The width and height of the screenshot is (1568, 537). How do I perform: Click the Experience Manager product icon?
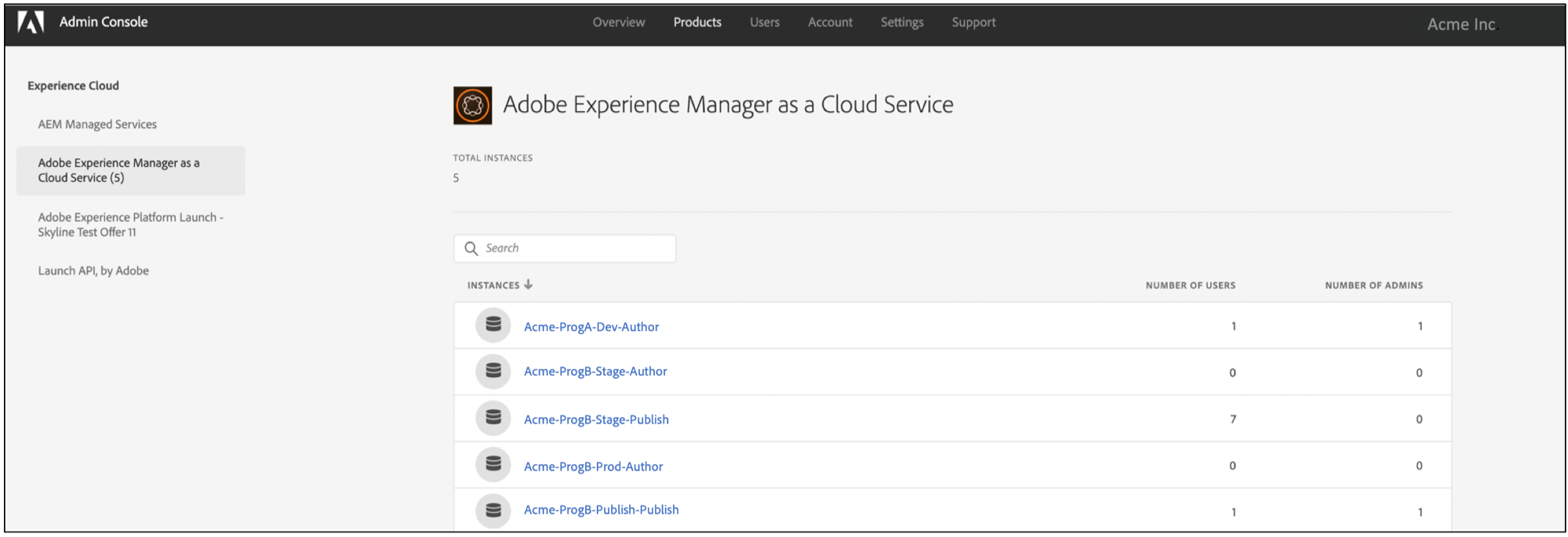click(x=472, y=106)
